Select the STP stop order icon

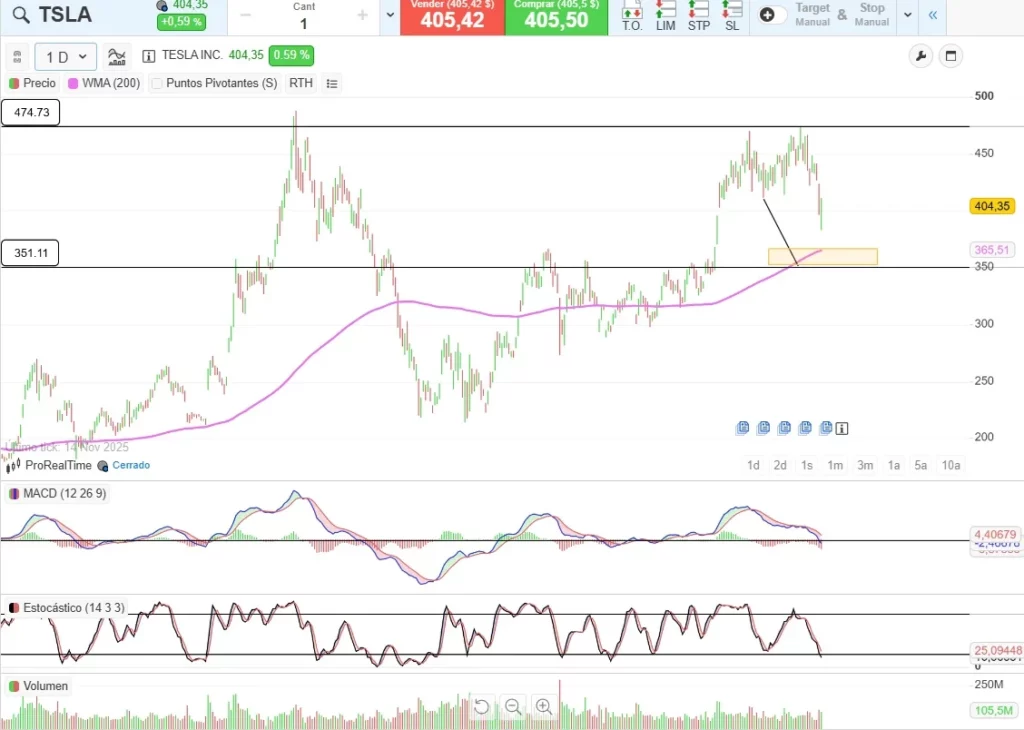(699, 16)
